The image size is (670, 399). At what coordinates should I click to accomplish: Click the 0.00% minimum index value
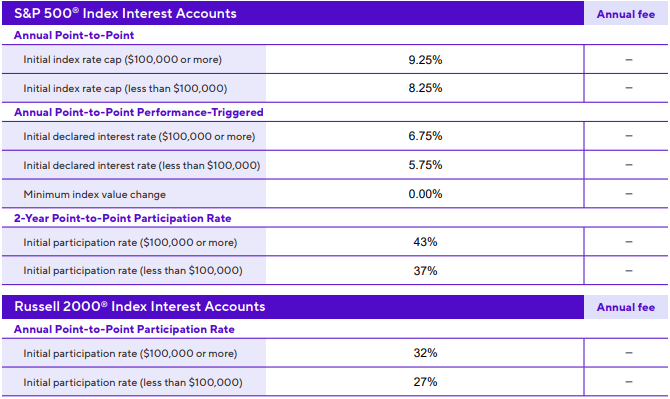tap(425, 194)
